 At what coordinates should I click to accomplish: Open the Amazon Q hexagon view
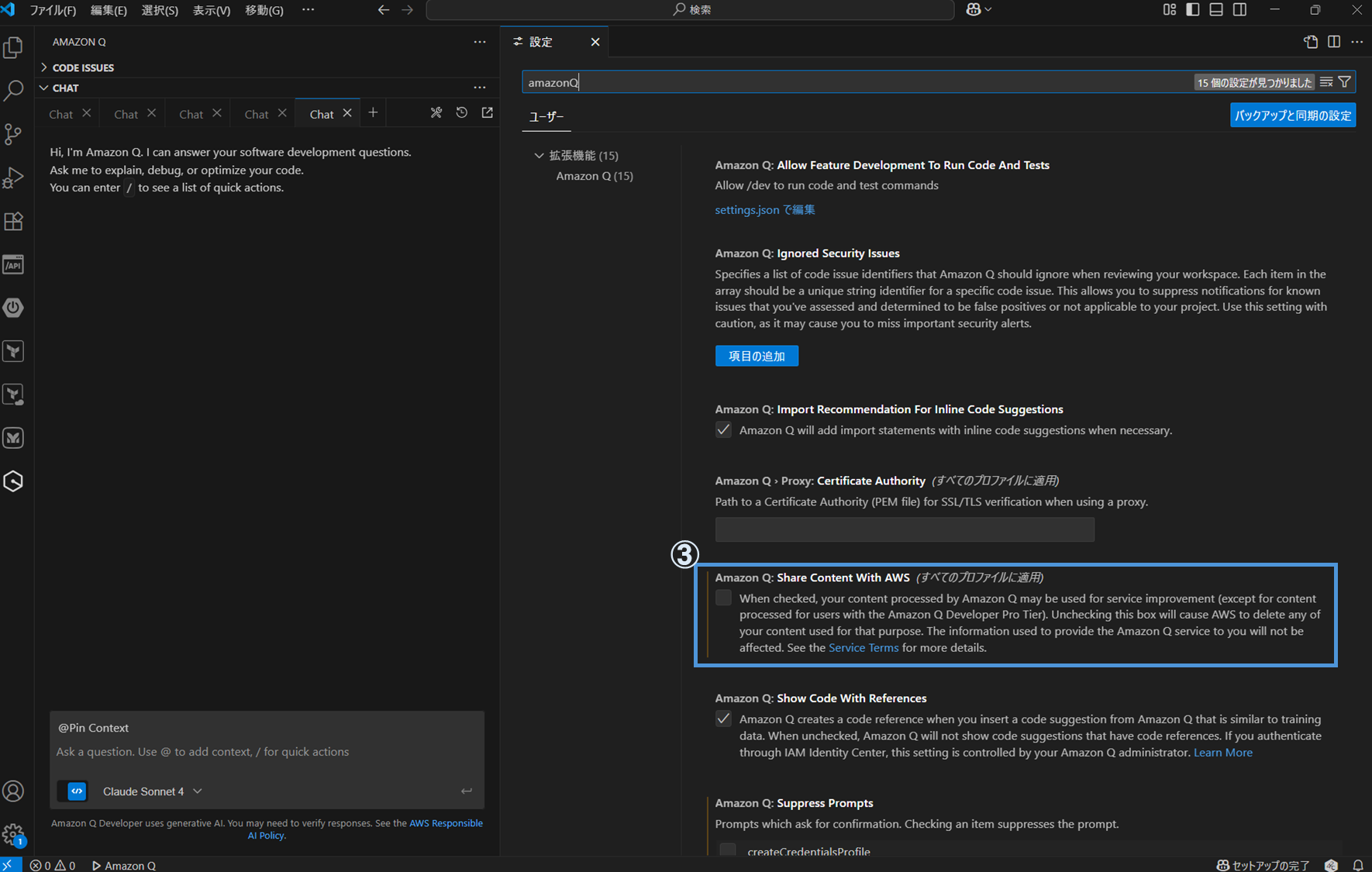tap(13, 481)
